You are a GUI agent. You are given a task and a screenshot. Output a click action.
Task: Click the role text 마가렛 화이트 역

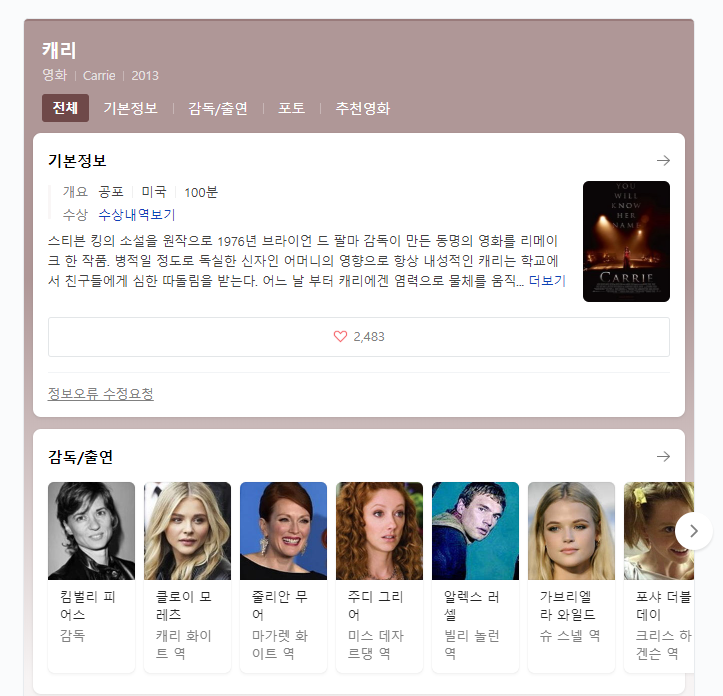point(279,644)
